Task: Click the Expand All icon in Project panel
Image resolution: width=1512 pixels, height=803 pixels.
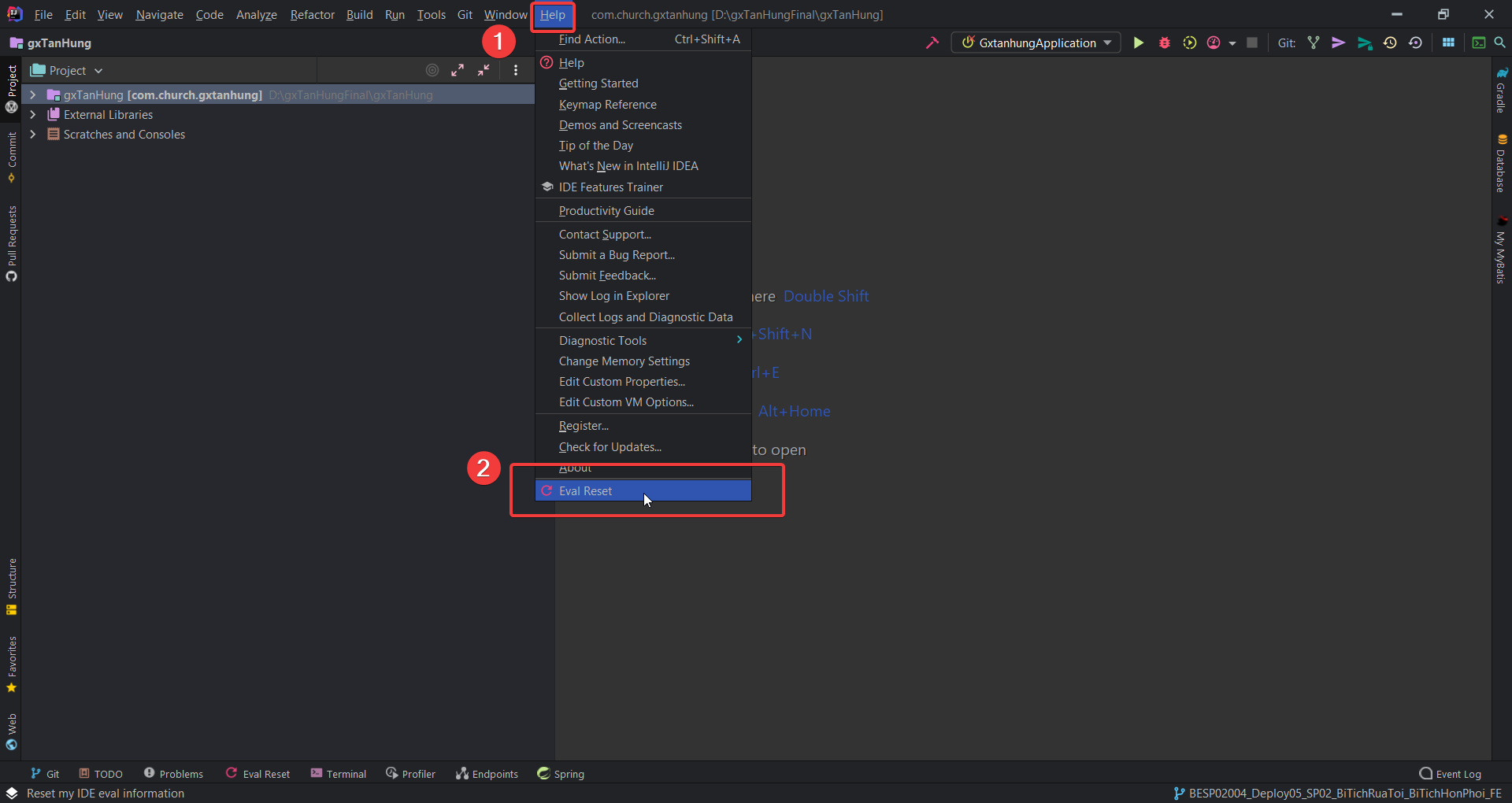Action: coord(458,70)
